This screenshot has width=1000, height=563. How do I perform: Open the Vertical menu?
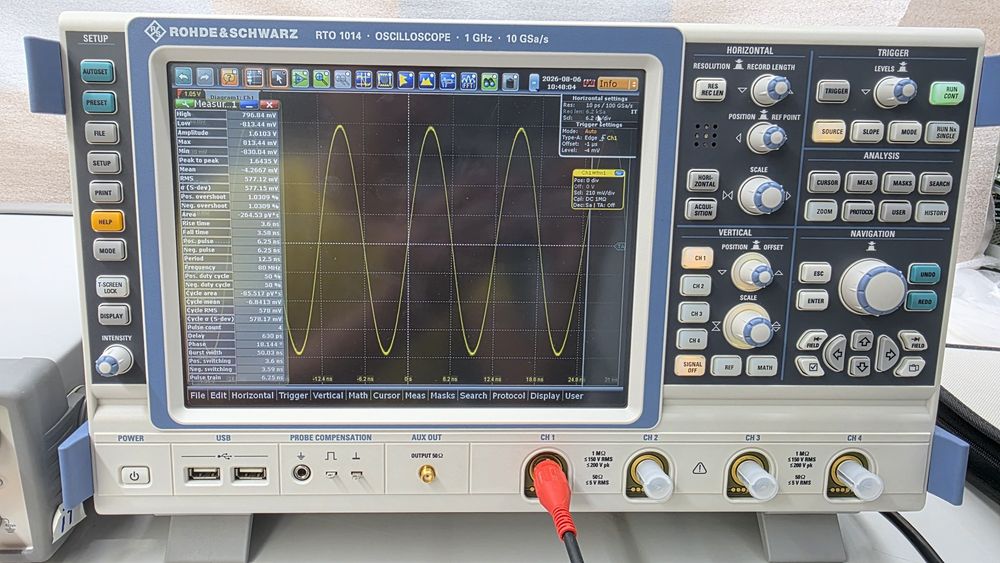coord(328,395)
